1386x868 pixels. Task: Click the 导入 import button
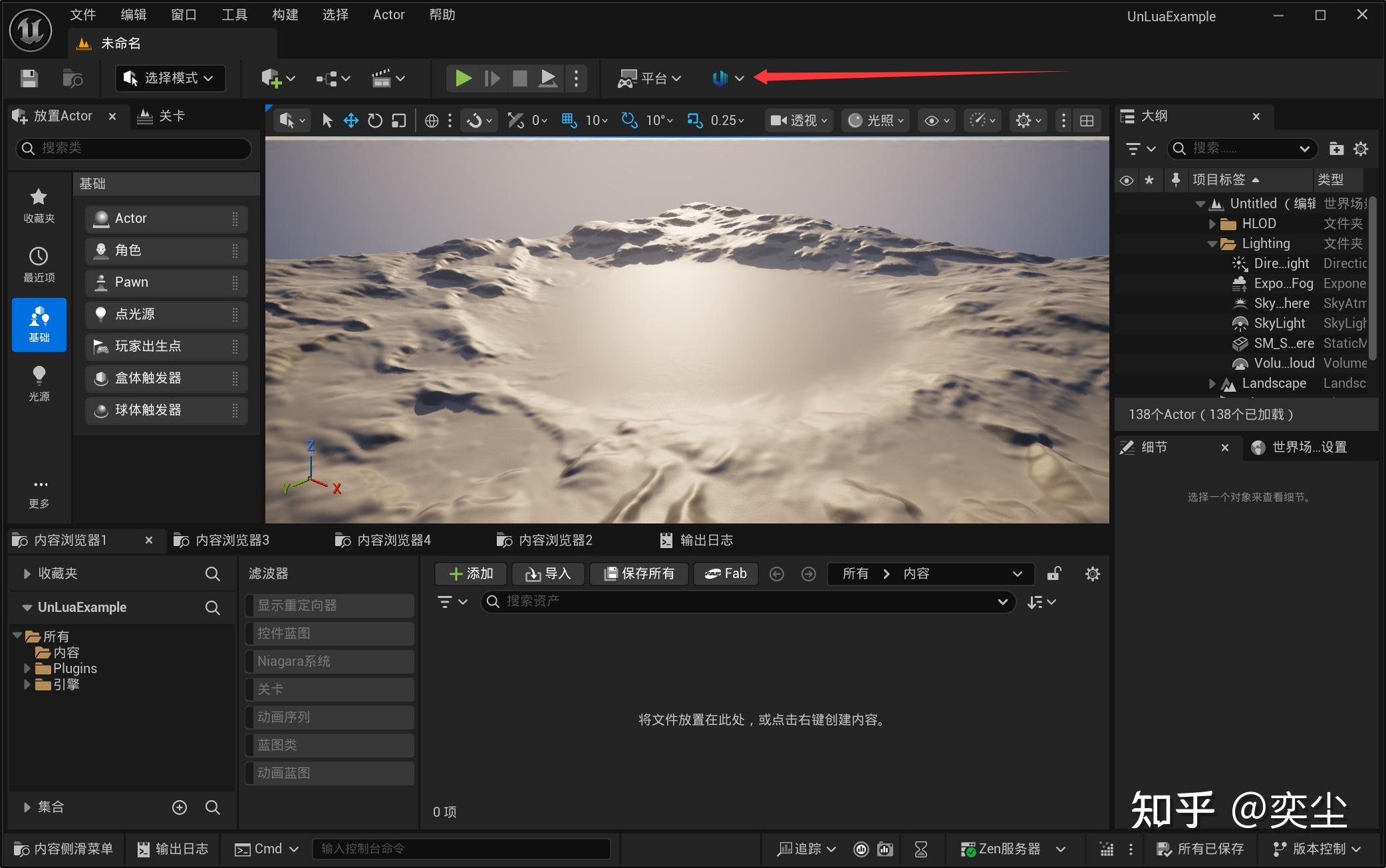(548, 574)
